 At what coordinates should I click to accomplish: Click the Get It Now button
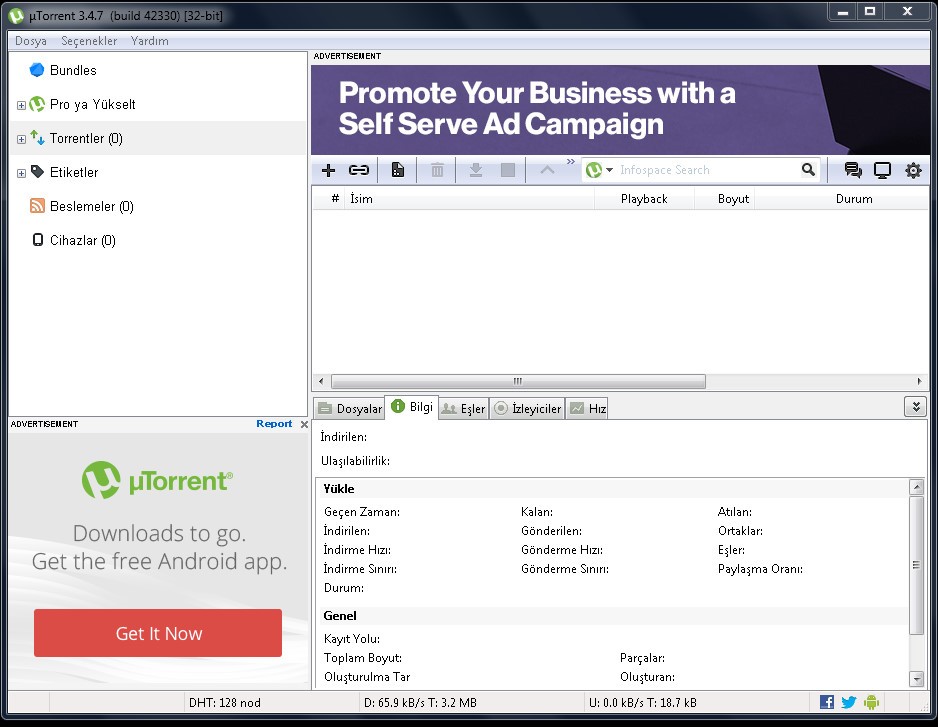[x=158, y=633]
